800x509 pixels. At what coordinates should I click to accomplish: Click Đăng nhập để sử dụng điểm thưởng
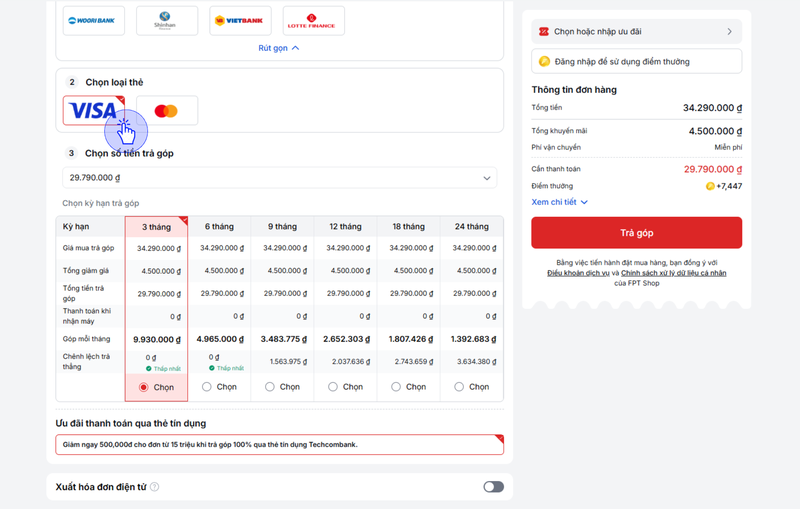(636, 61)
